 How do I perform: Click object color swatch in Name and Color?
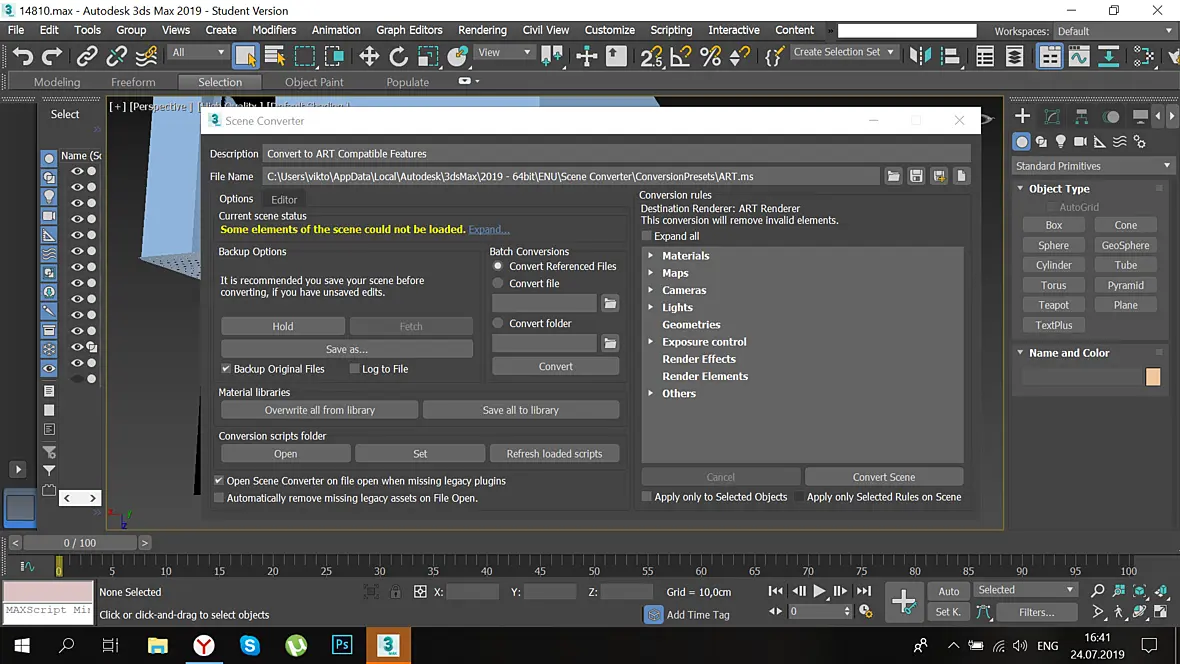(x=1152, y=376)
